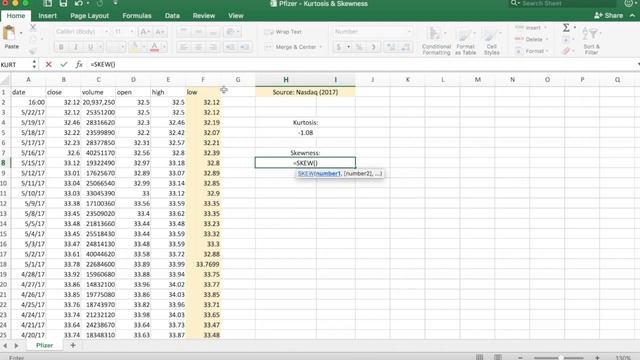Viewport: 640px width, 360px height.
Task: Open the Insert ribbon tab
Action: (x=47, y=16)
